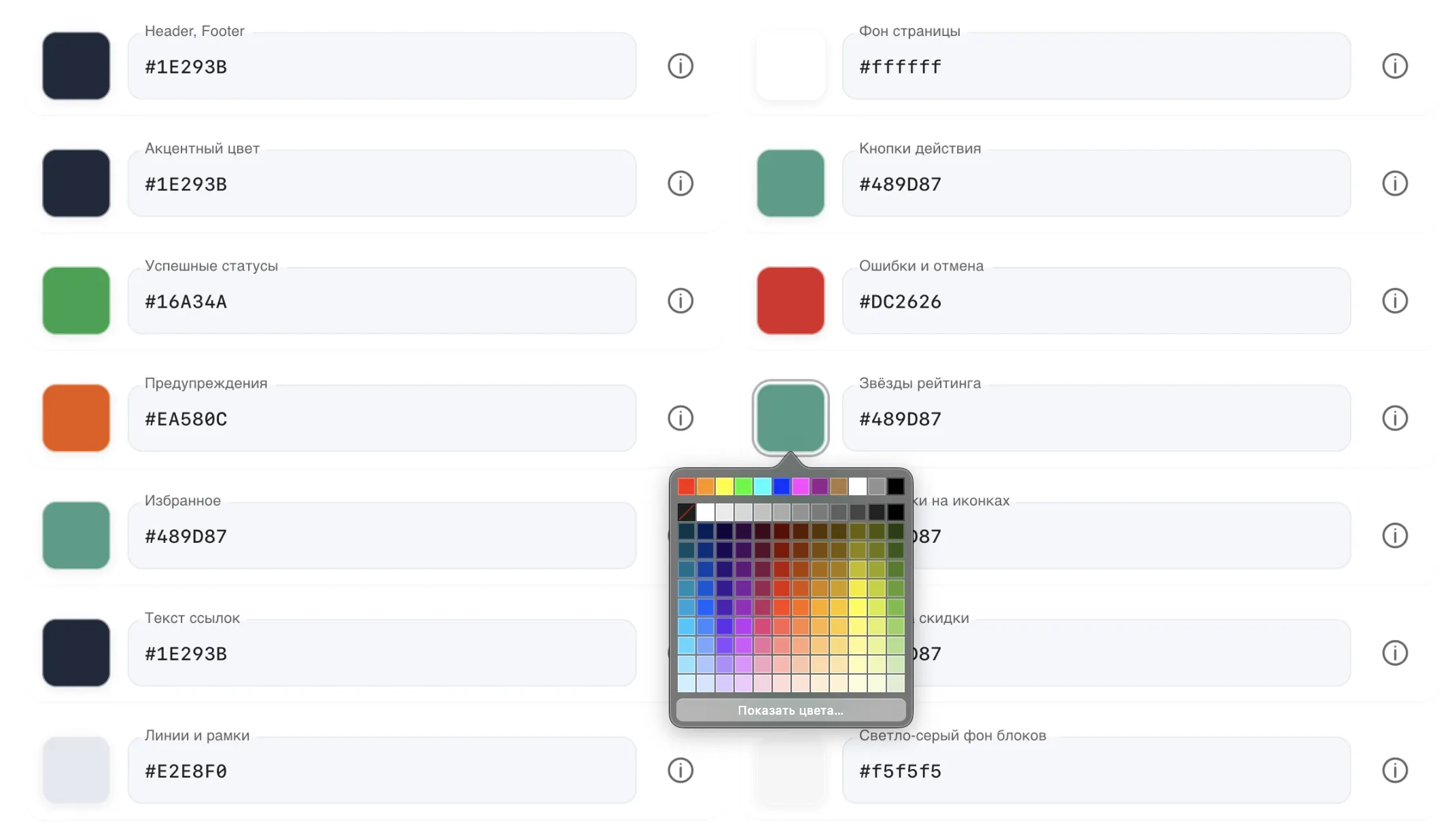This screenshot has height=839, width=1456.
Task: Show info icon in the 'скидки' row
Action: click(x=1395, y=653)
